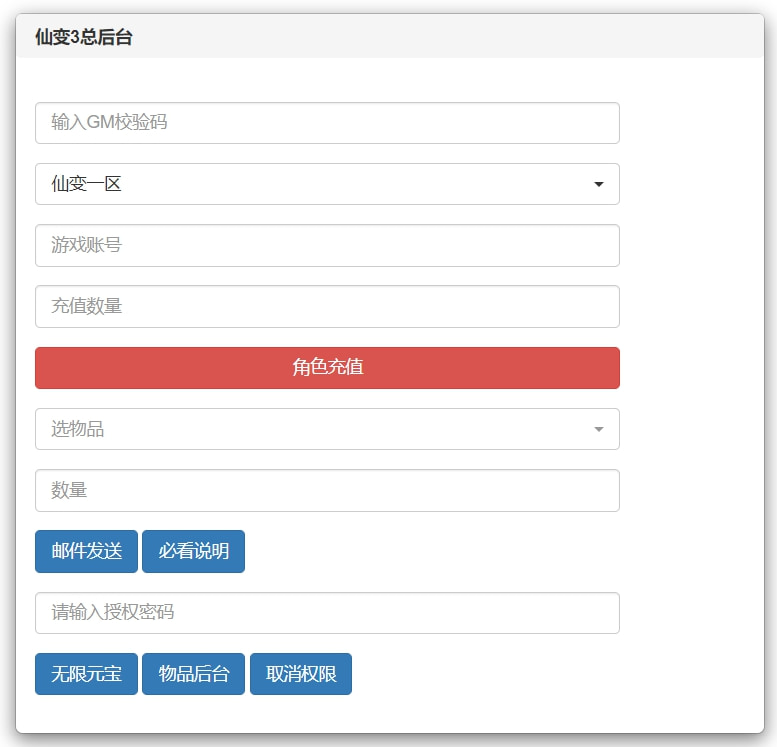Click the 仙变3总后台 panel title
777x747 pixels.
84,38
